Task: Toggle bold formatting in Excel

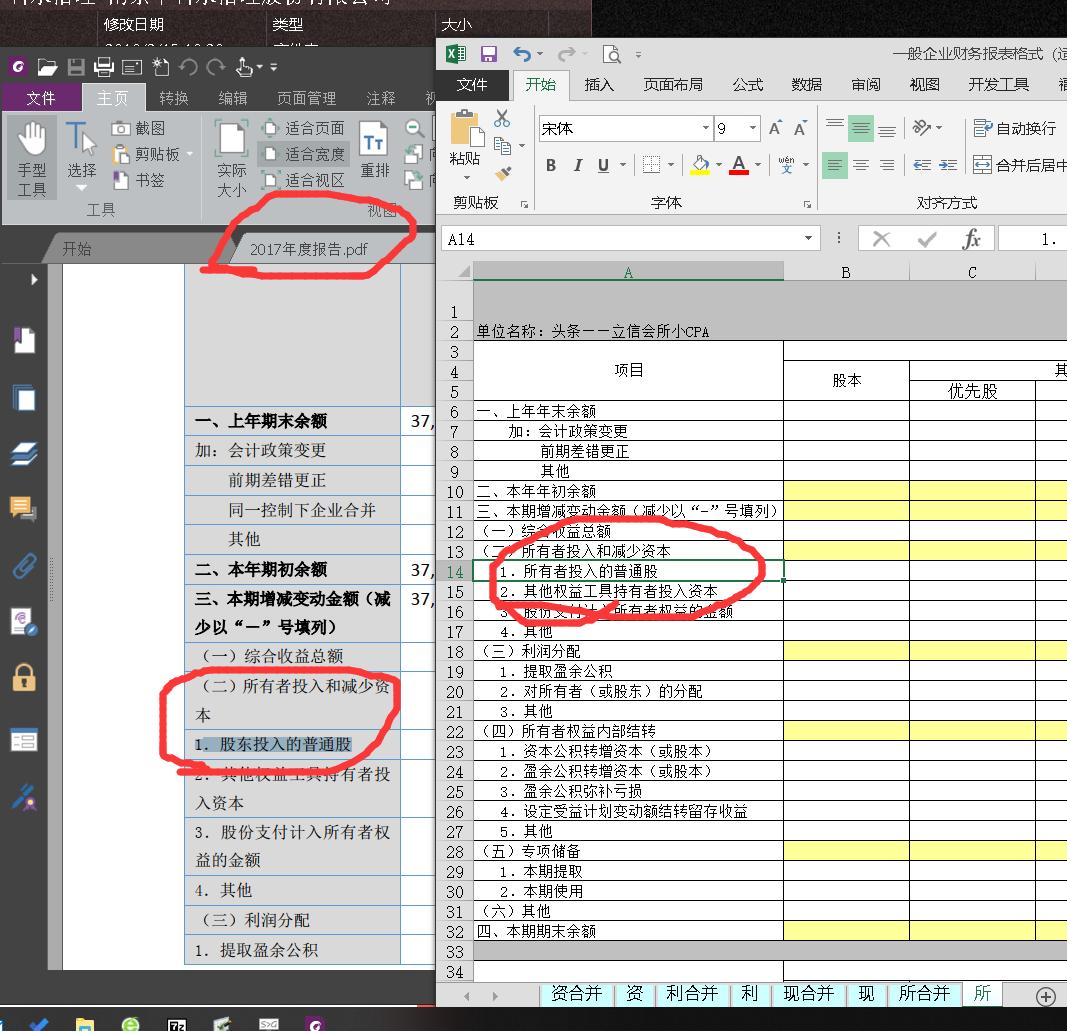Action: coord(550,166)
